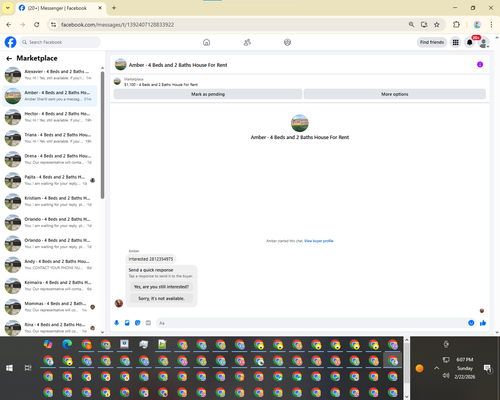Viewport: 500px width, 400px height.
Task: Click the More options button
Action: click(395, 94)
